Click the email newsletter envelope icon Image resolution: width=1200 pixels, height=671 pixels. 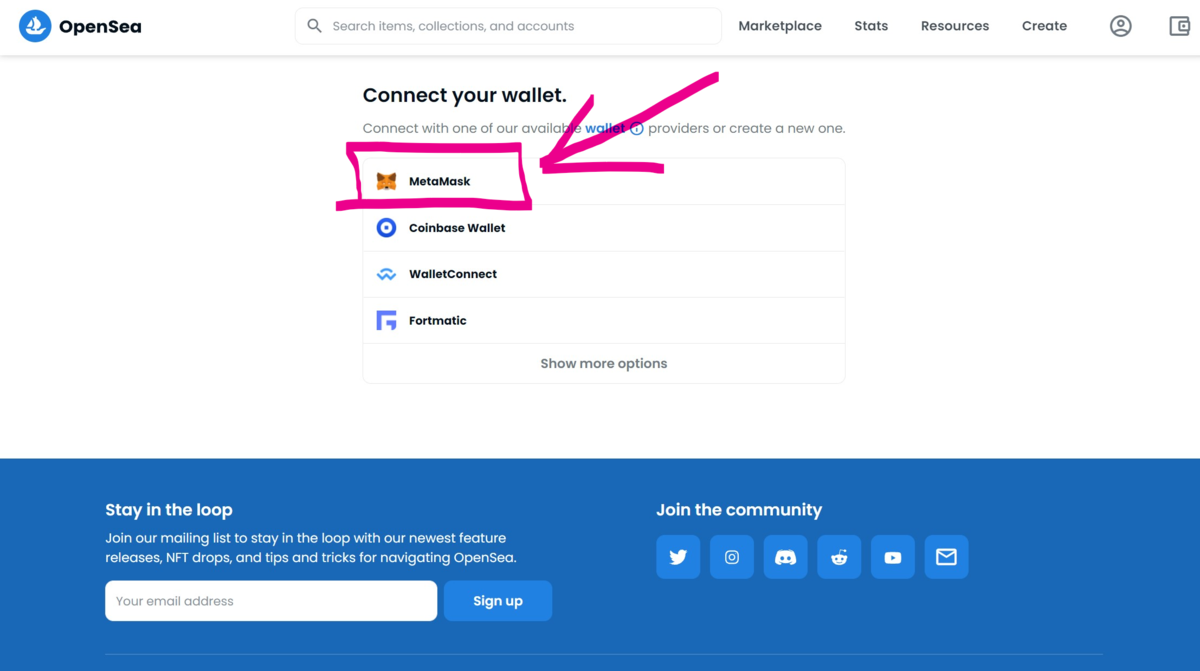click(946, 557)
